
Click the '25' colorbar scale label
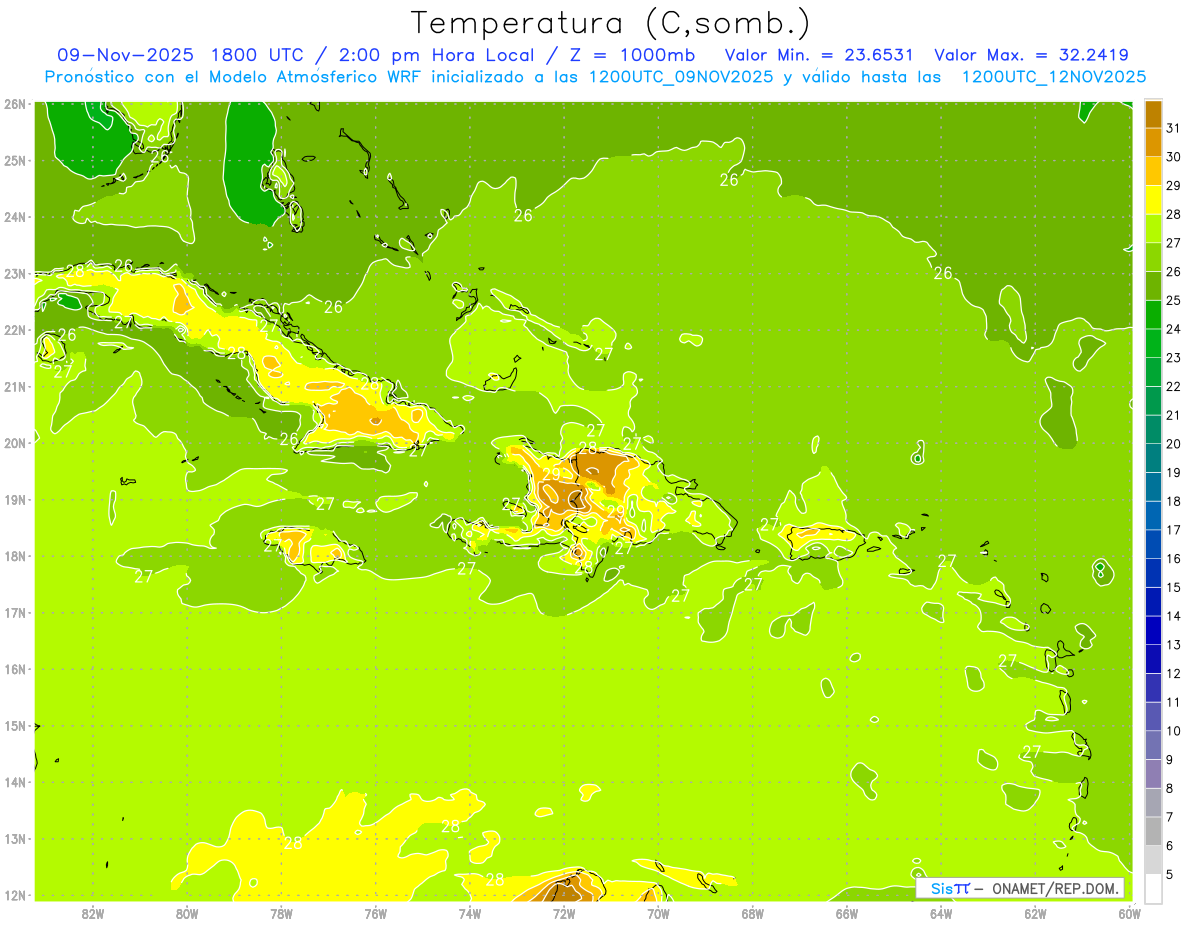click(1172, 300)
